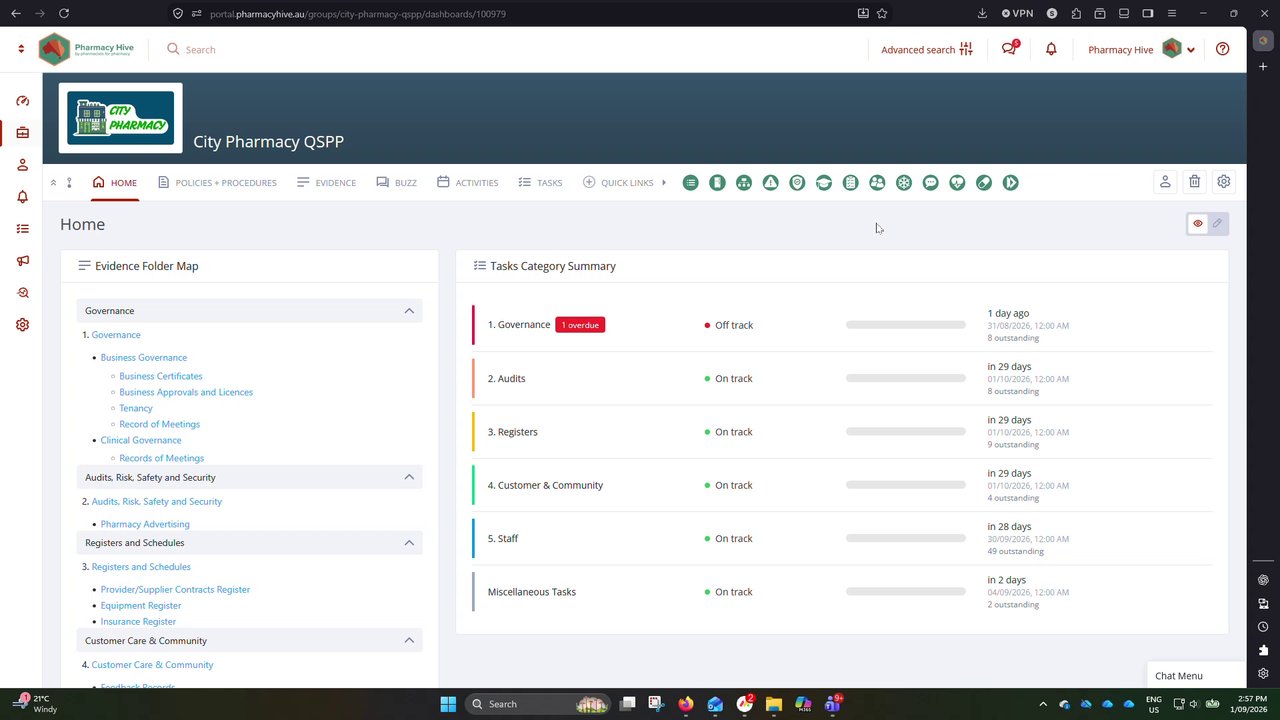Collapse the Governance folder section

click(x=409, y=311)
